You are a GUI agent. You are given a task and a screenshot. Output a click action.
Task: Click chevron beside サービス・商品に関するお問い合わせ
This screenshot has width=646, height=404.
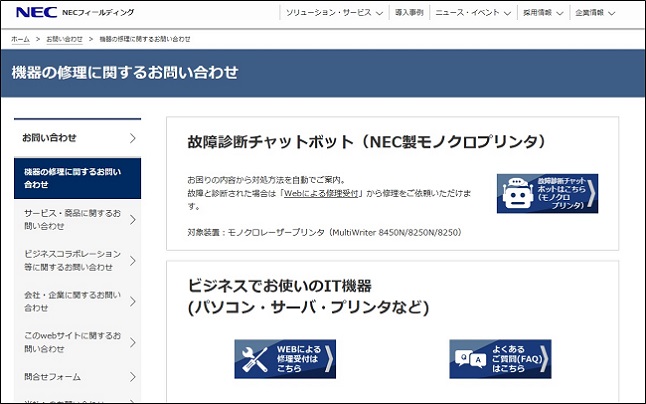tap(132, 220)
